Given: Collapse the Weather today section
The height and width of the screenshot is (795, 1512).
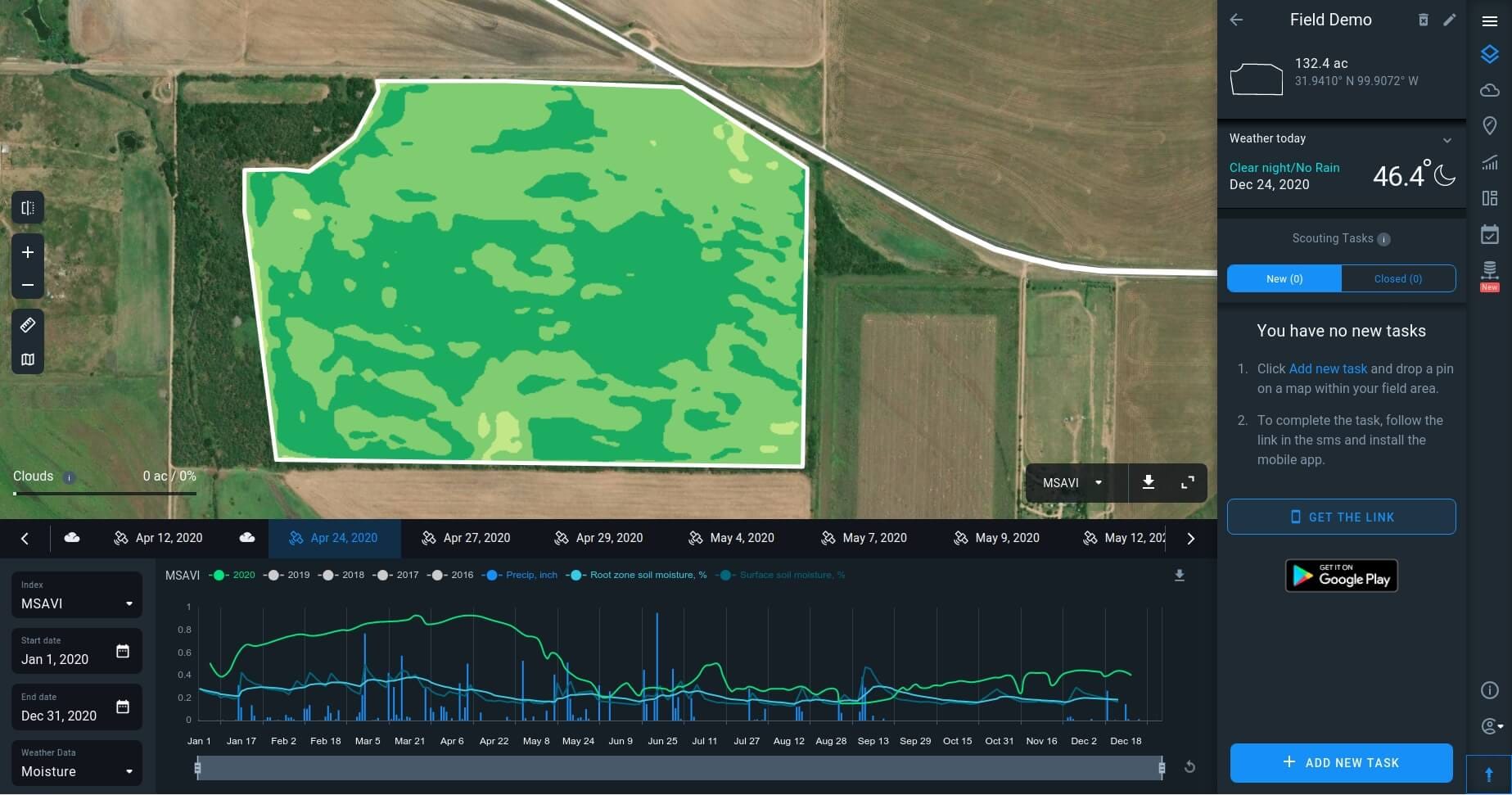Looking at the screenshot, I should (1447, 140).
